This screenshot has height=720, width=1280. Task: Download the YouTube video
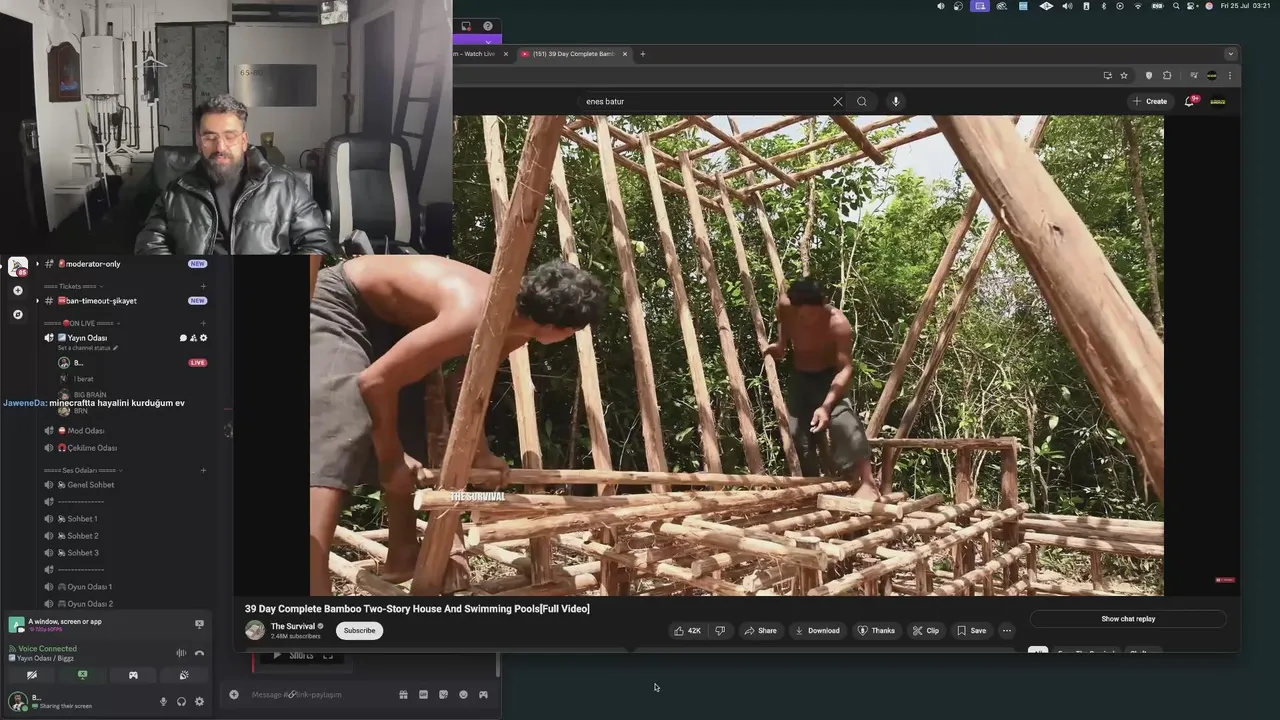point(817,631)
